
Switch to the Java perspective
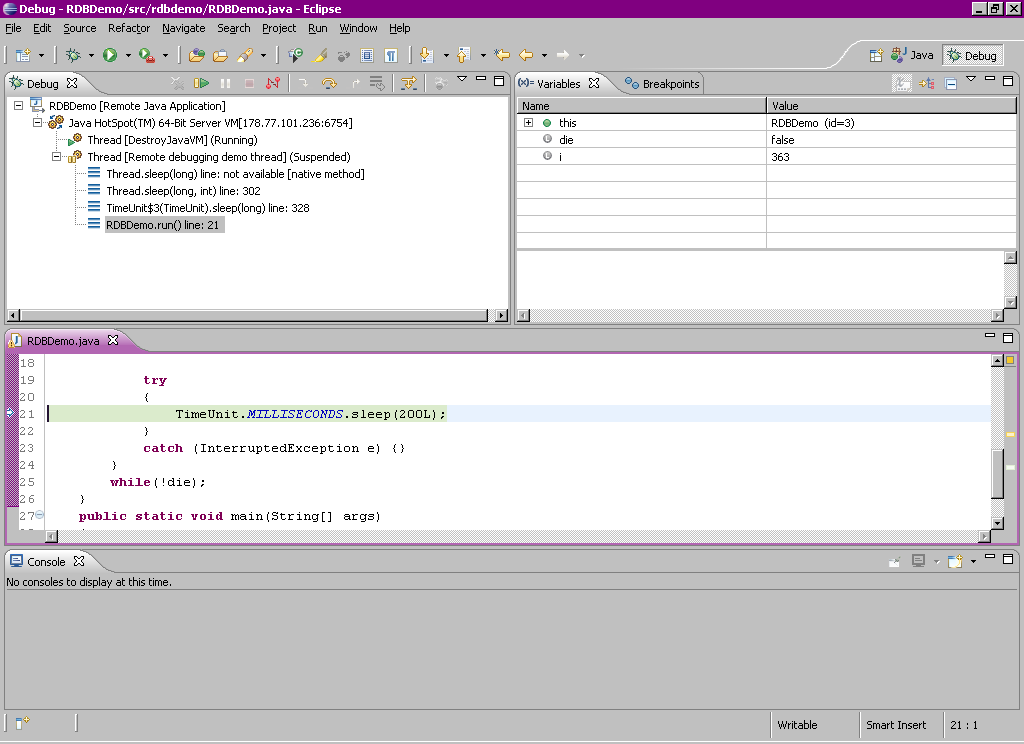[x=912, y=56]
